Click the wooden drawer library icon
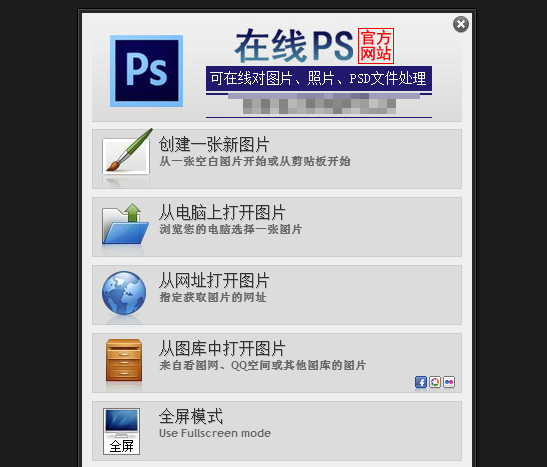Screen dimensions: 547x467 124,360
